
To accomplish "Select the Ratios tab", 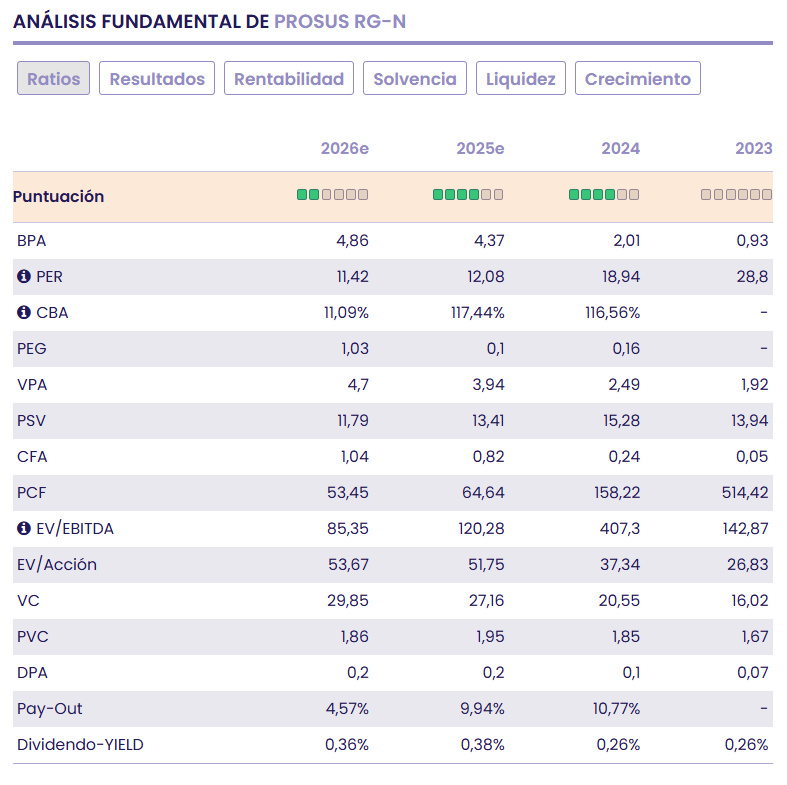I will coord(54,79).
